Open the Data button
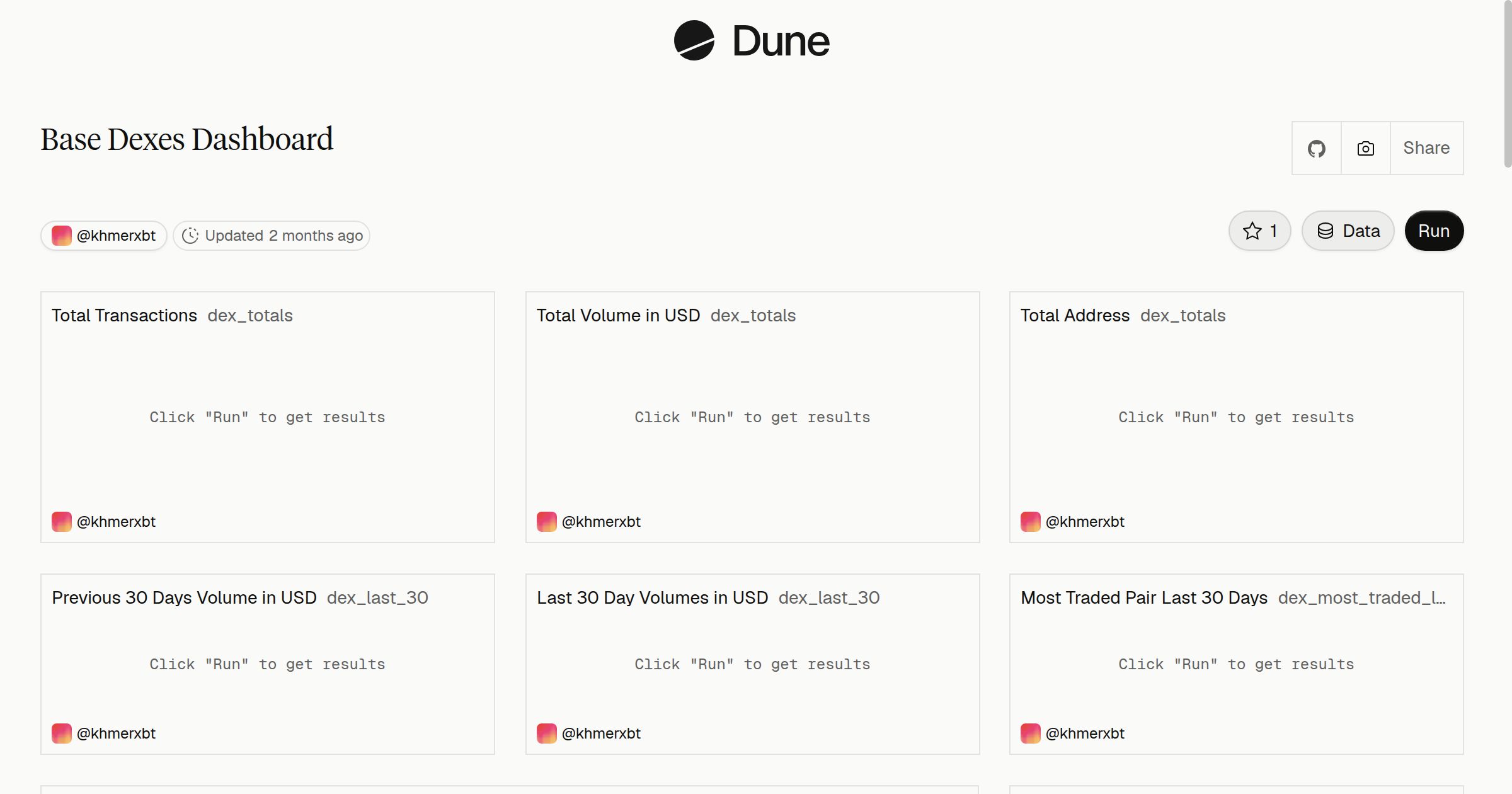The height and width of the screenshot is (794, 1512). 1348,231
